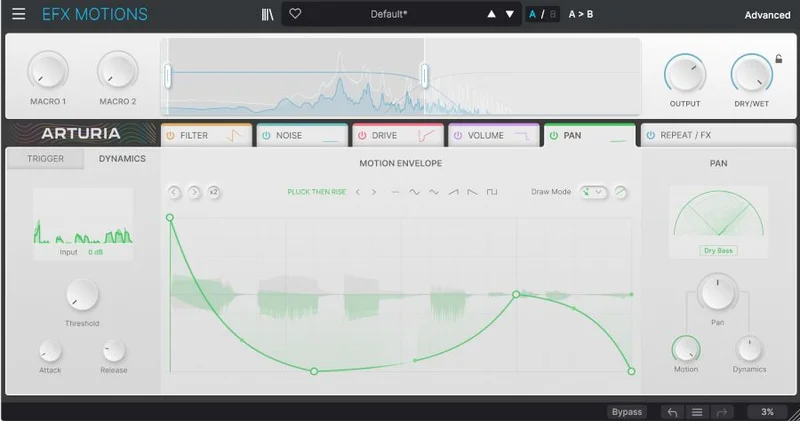
Task: Toggle the Noise module power
Action: coord(266,136)
